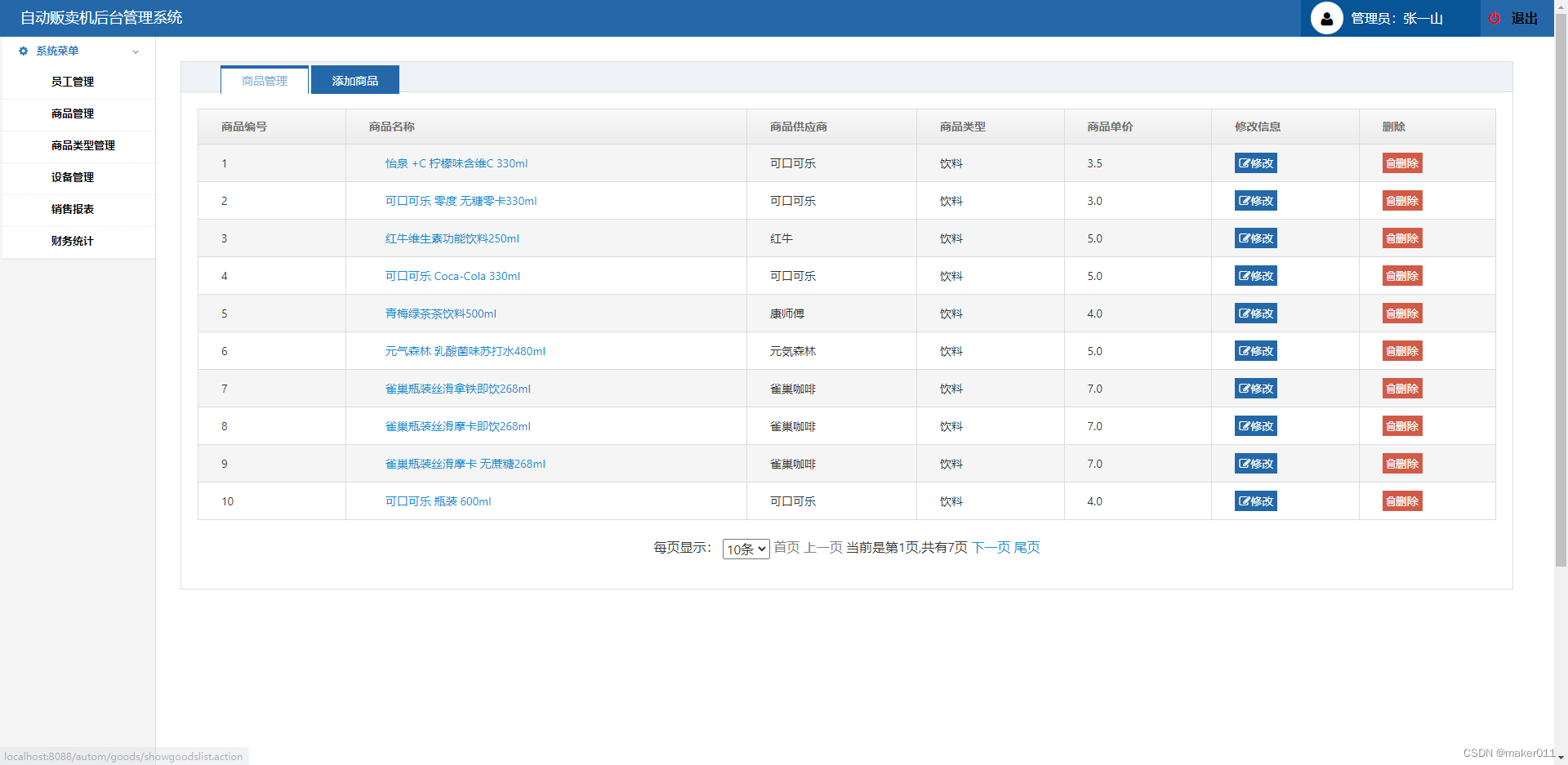Open product link 可口可乐 零度 无糖零卡330ml
Image resolution: width=1568 pixels, height=765 pixels.
coord(461,201)
